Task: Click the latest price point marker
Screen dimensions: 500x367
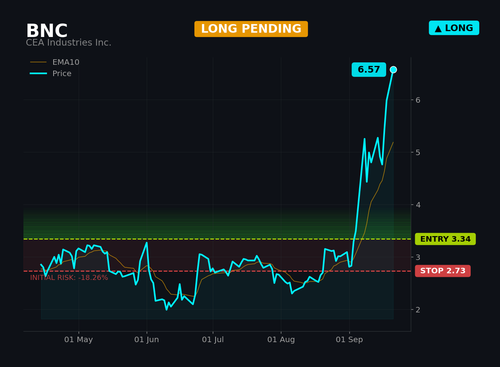Action: (x=393, y=70)
